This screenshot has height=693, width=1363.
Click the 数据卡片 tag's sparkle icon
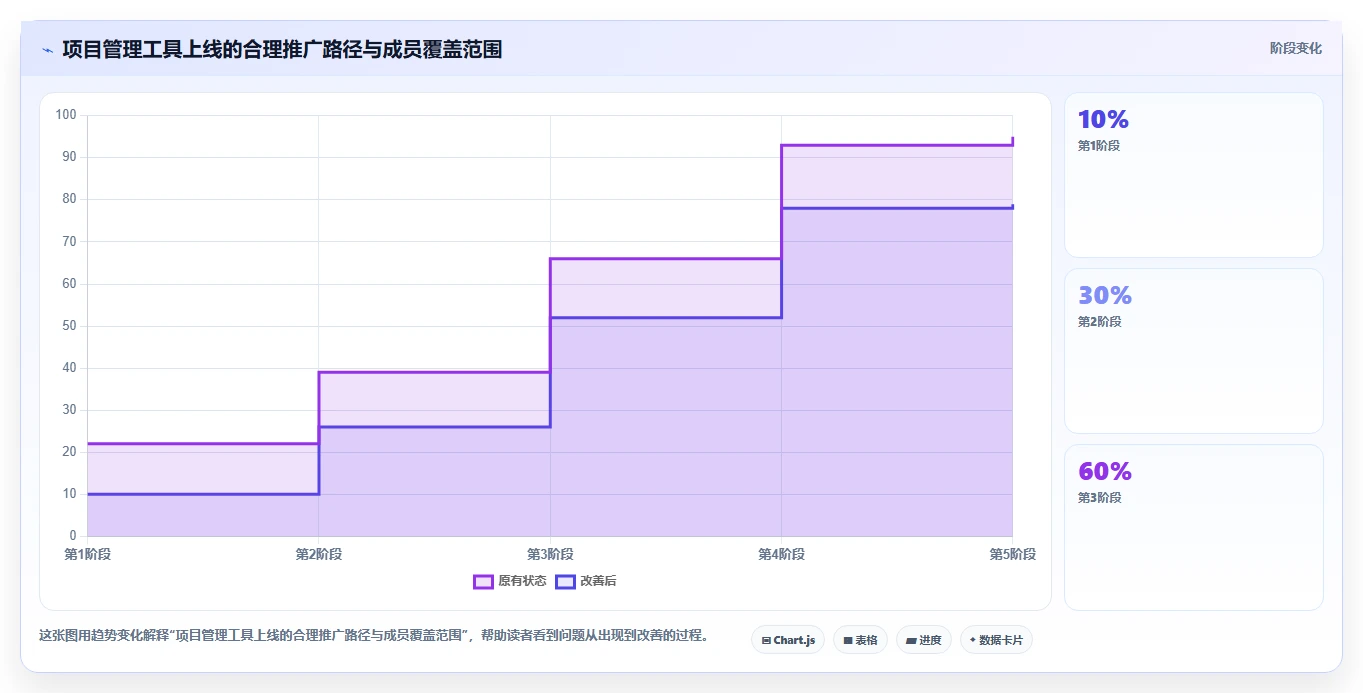click(973, 640)
